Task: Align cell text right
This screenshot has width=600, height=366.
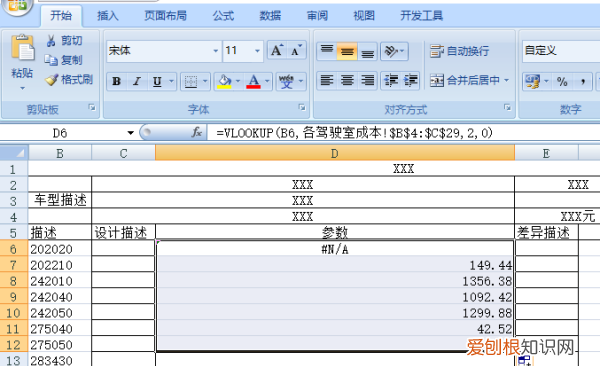Action: point(367,80)
